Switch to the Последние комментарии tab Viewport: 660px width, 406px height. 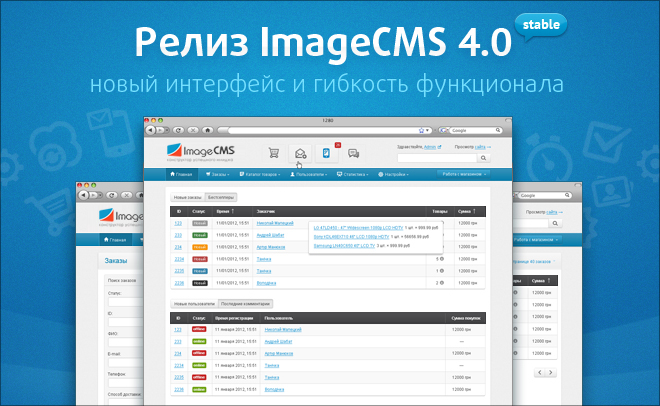pyautogui.click(x=245, y=303)
